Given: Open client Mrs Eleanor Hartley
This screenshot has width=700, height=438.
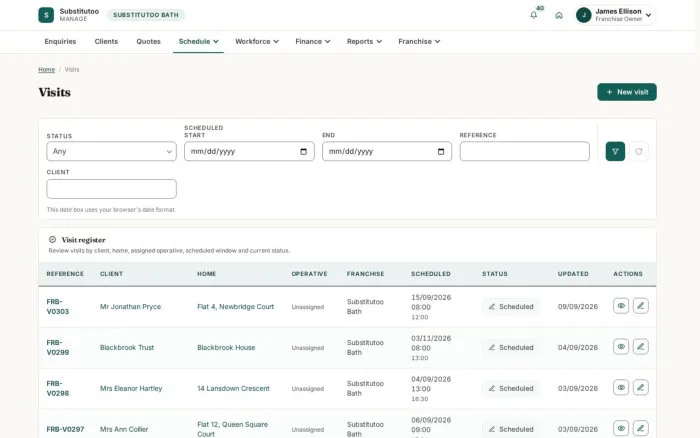Looking at the screenshot, I should pyautogui.click(x=131, y=388).
